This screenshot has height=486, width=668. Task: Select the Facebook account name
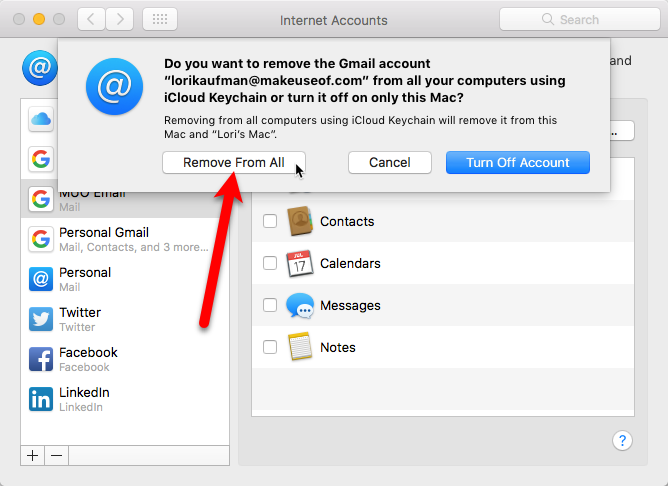tap(88, 353)
